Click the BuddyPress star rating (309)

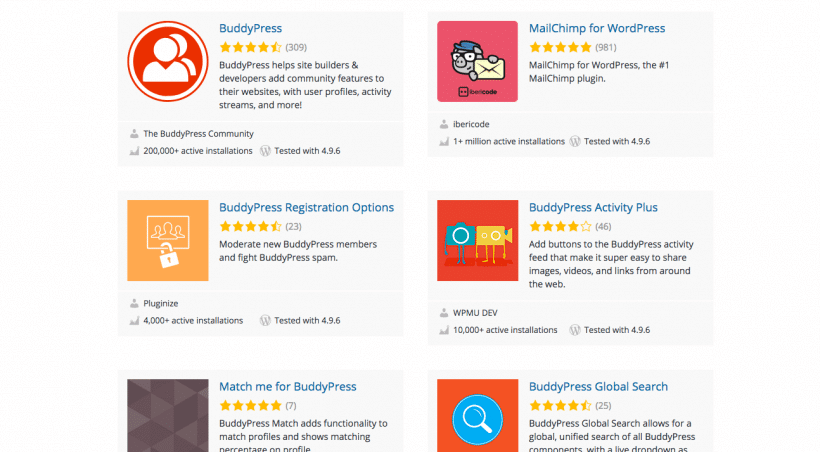[x=250, y=47]
